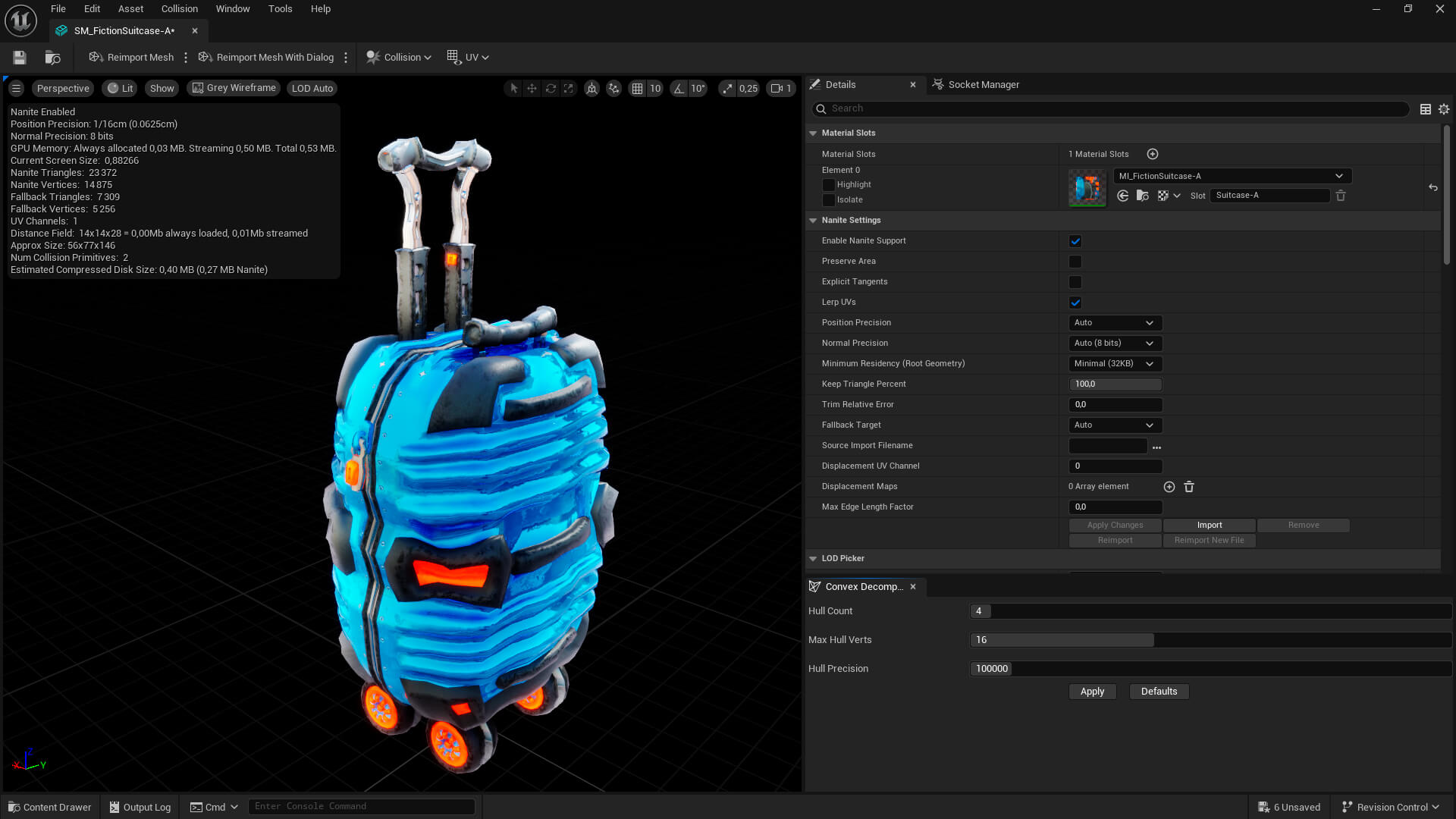Click Browse to asset in Content Browser icon
1456x819 pixels.
coord(52,58)
